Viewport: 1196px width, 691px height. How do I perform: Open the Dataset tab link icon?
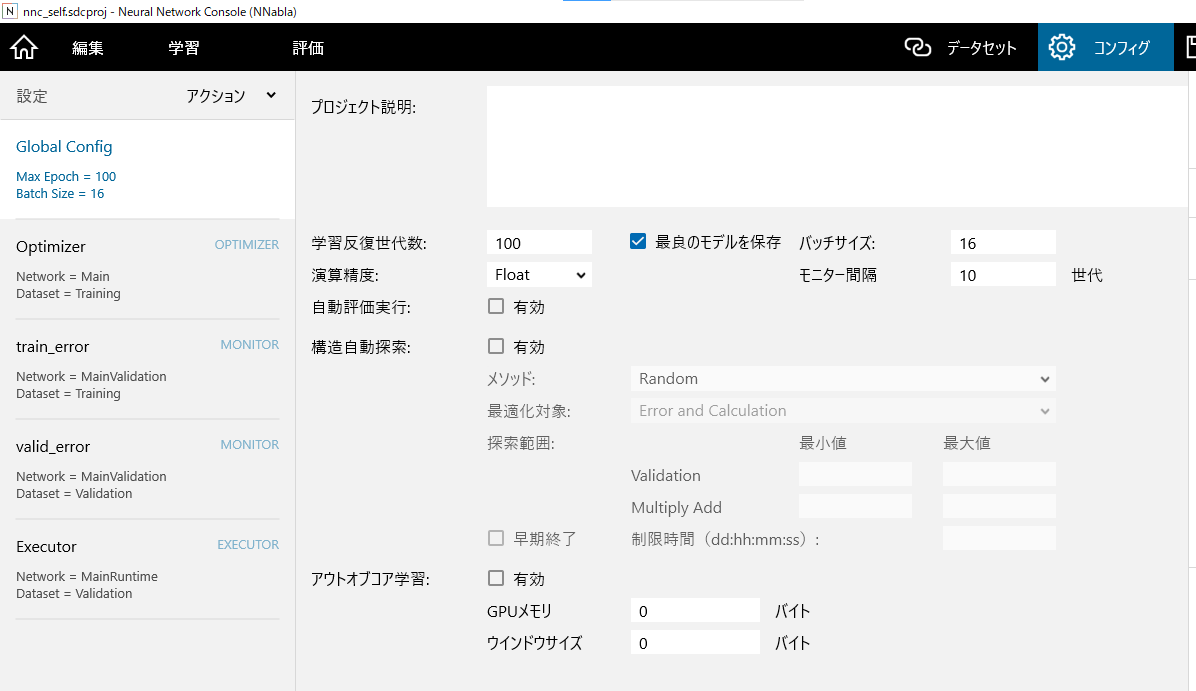[917, 47]
